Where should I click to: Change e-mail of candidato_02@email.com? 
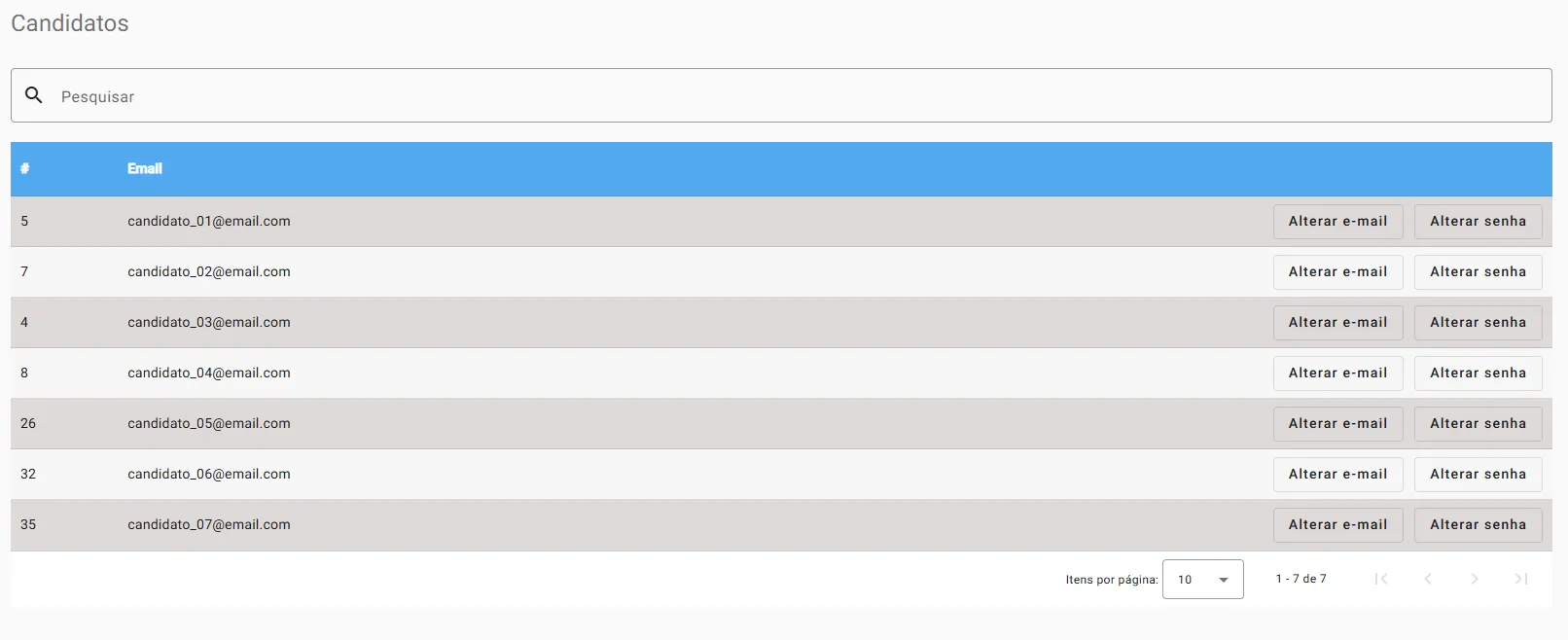click(1337, 272)
